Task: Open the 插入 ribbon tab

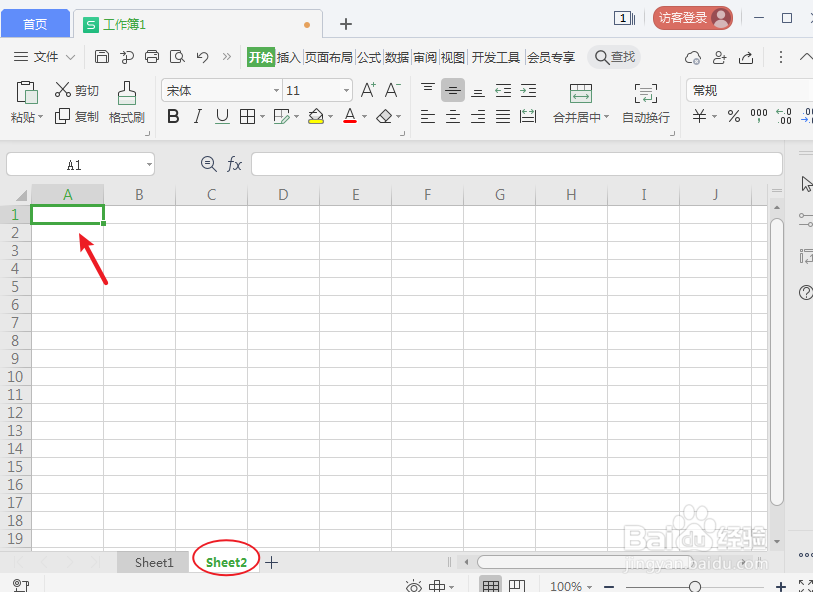Action: (289, 57)
